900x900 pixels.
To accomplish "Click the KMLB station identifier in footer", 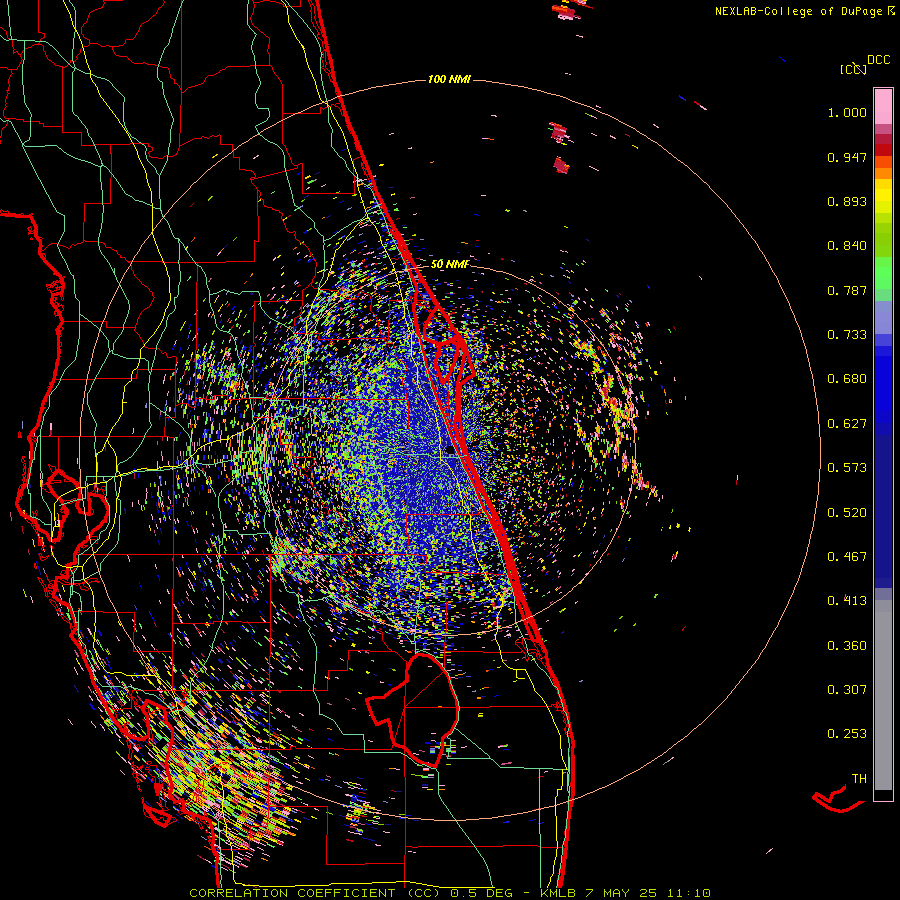I will click(560, 893).
